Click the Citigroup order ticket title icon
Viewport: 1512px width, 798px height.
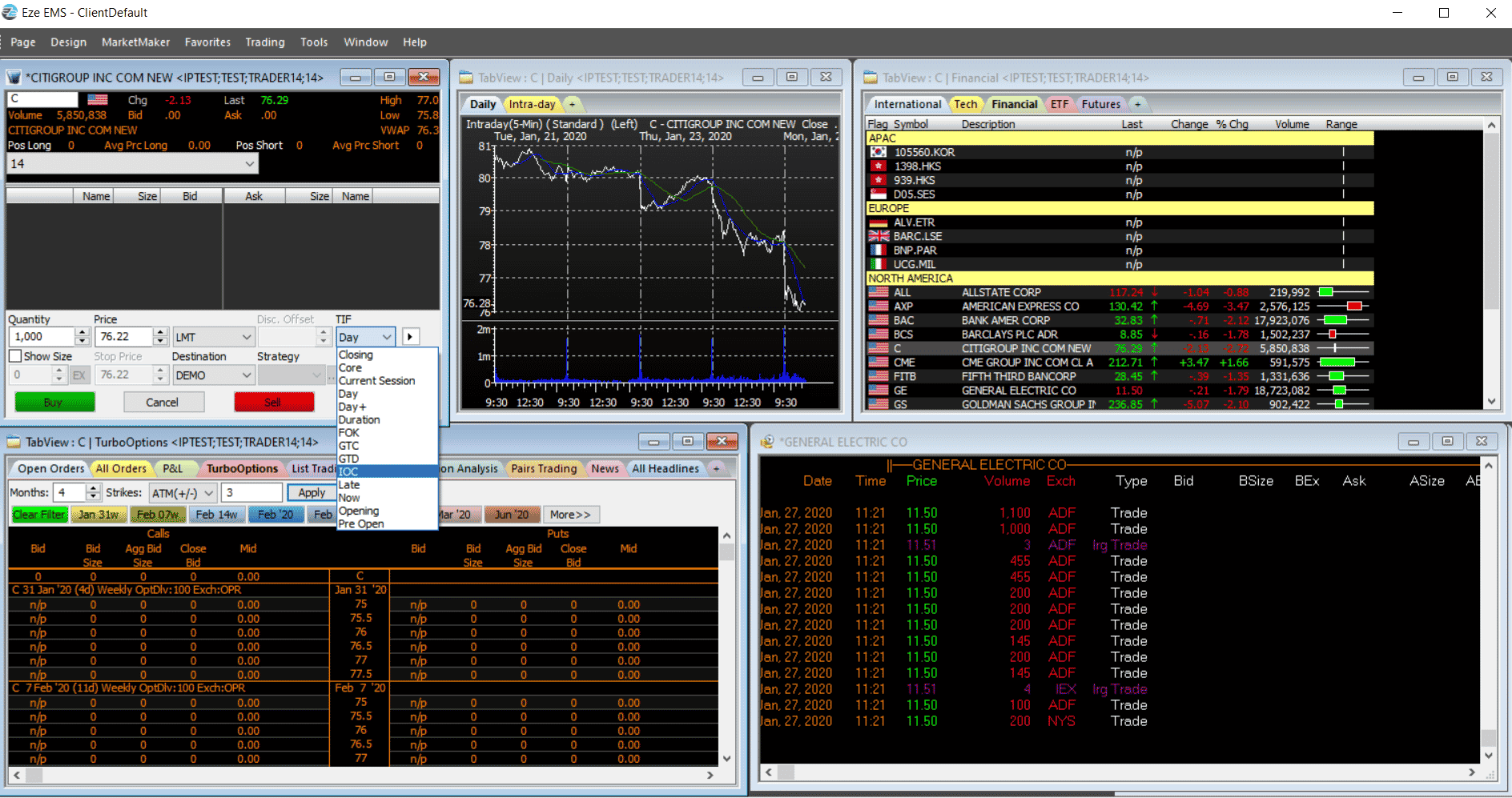pyautogui.click(x=14, y=78)
